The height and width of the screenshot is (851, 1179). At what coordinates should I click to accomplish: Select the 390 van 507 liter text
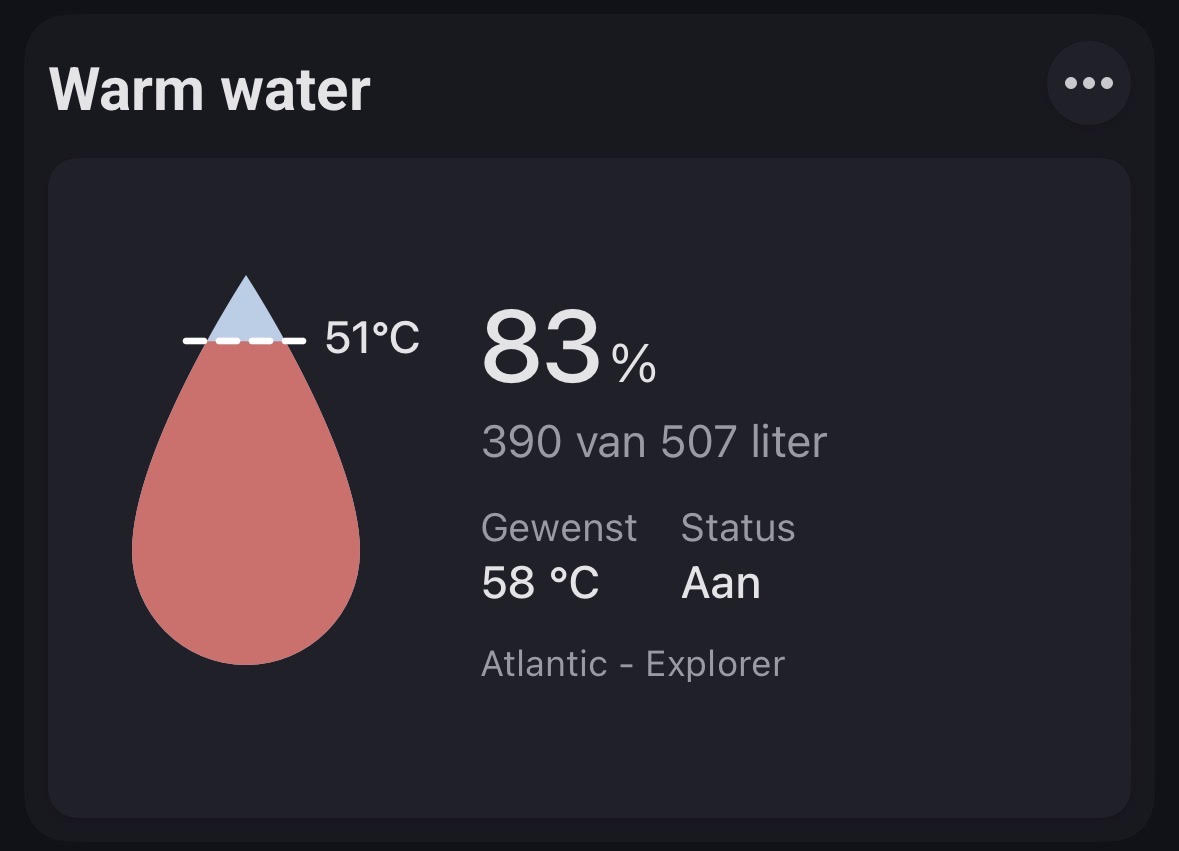(x=654, y=441)
